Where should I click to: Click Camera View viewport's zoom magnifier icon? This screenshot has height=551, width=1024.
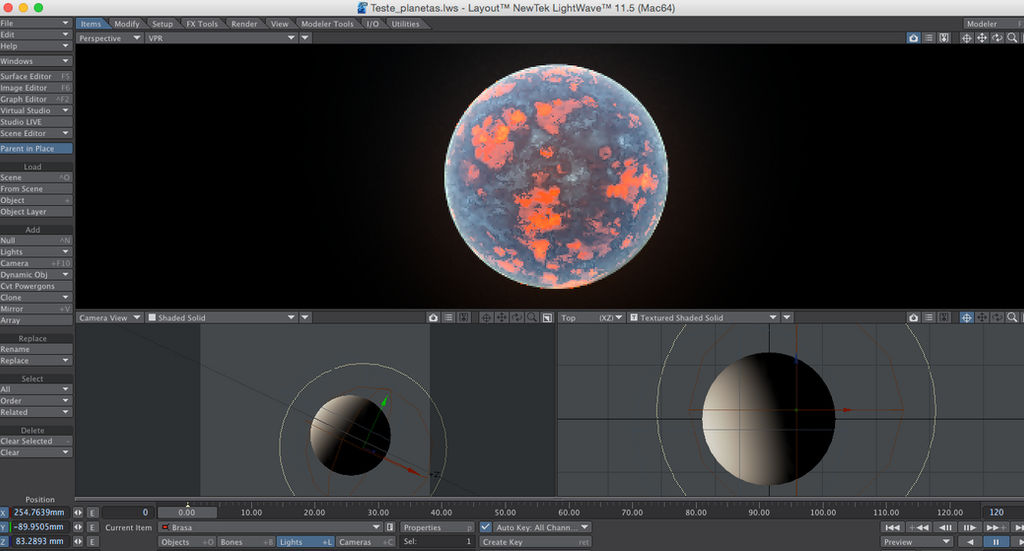pyautogui.click(x=532, y=317)
